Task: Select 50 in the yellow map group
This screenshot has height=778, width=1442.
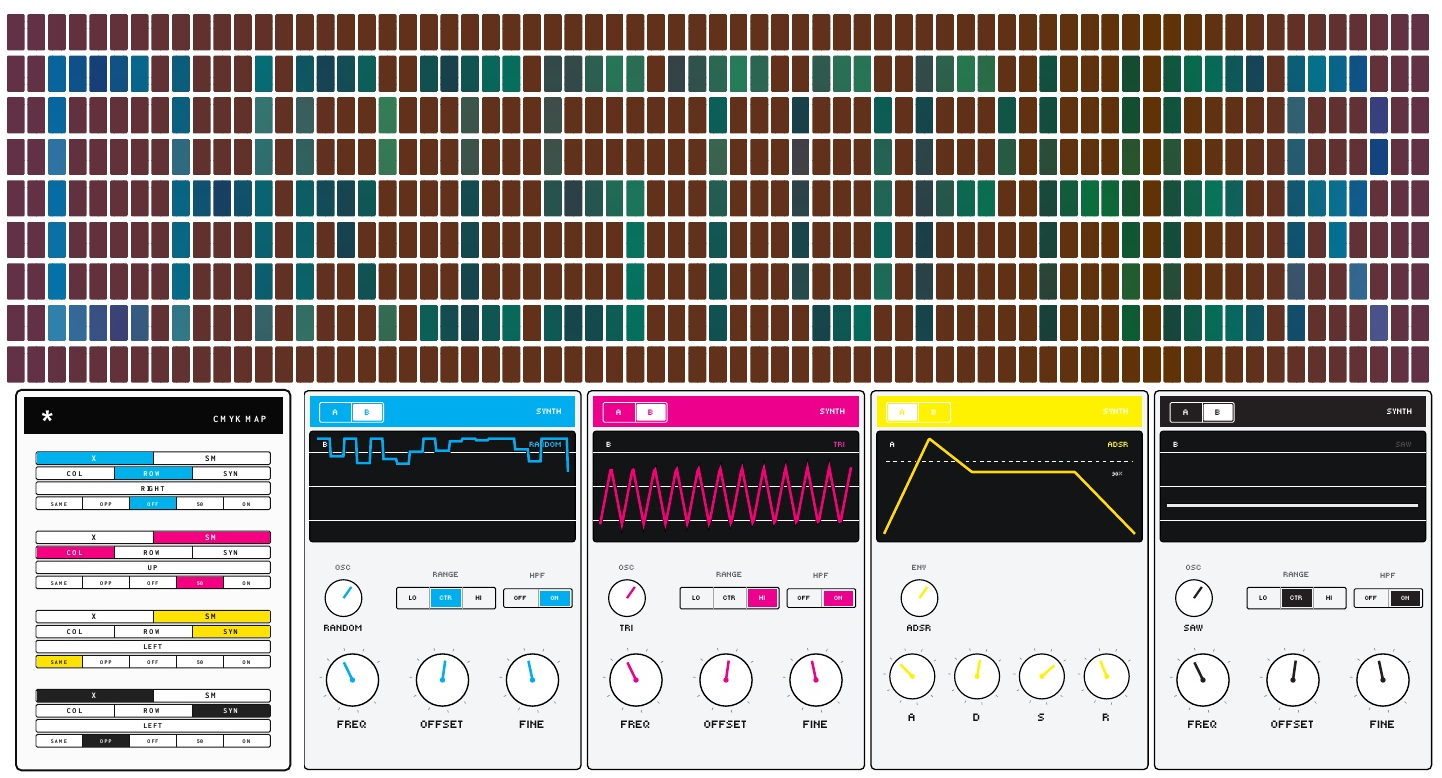Action: tap(200, 661)
